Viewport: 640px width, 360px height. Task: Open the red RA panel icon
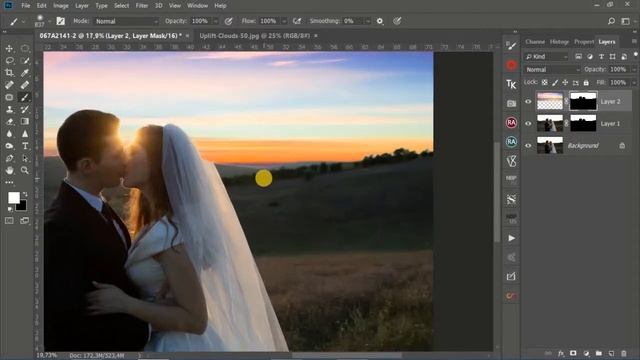click(511, 122)
